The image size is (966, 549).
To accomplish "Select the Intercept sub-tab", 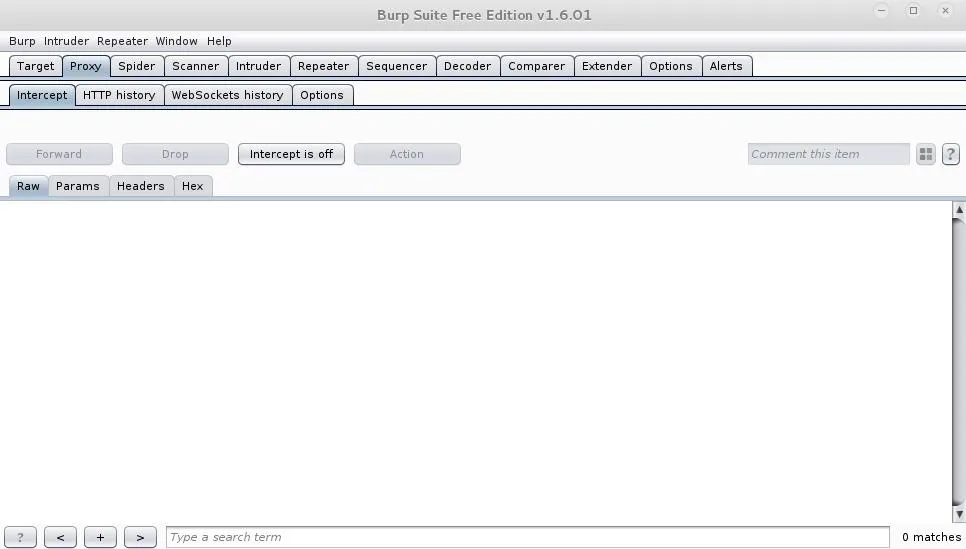I will click(x=42, y=96).
